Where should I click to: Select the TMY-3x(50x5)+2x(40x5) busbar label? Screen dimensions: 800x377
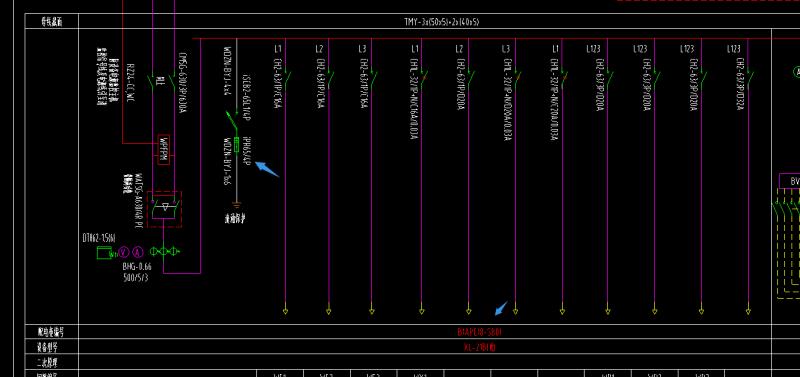tap(441, 22)
